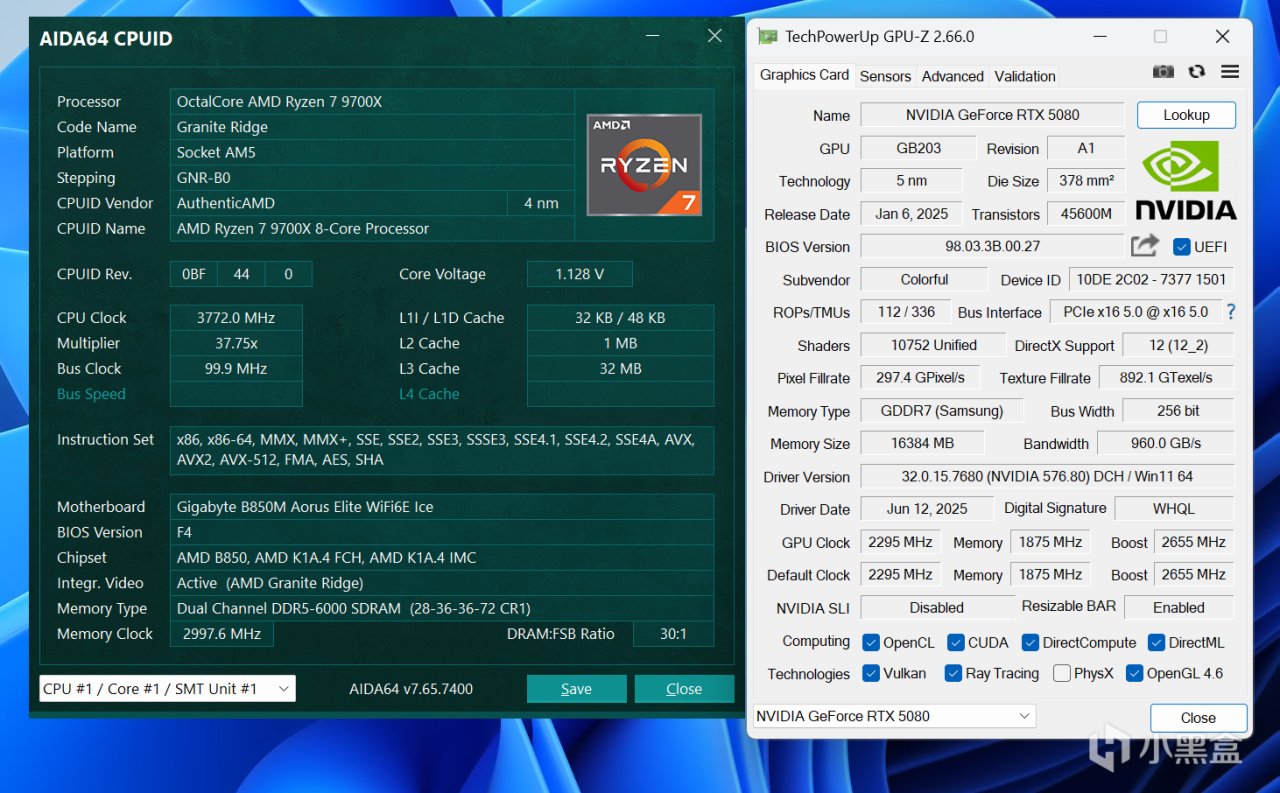Click the DRAM:FSB Ratio 30:1 value
The image size is (1280, 793).
(x=673, y=634)
